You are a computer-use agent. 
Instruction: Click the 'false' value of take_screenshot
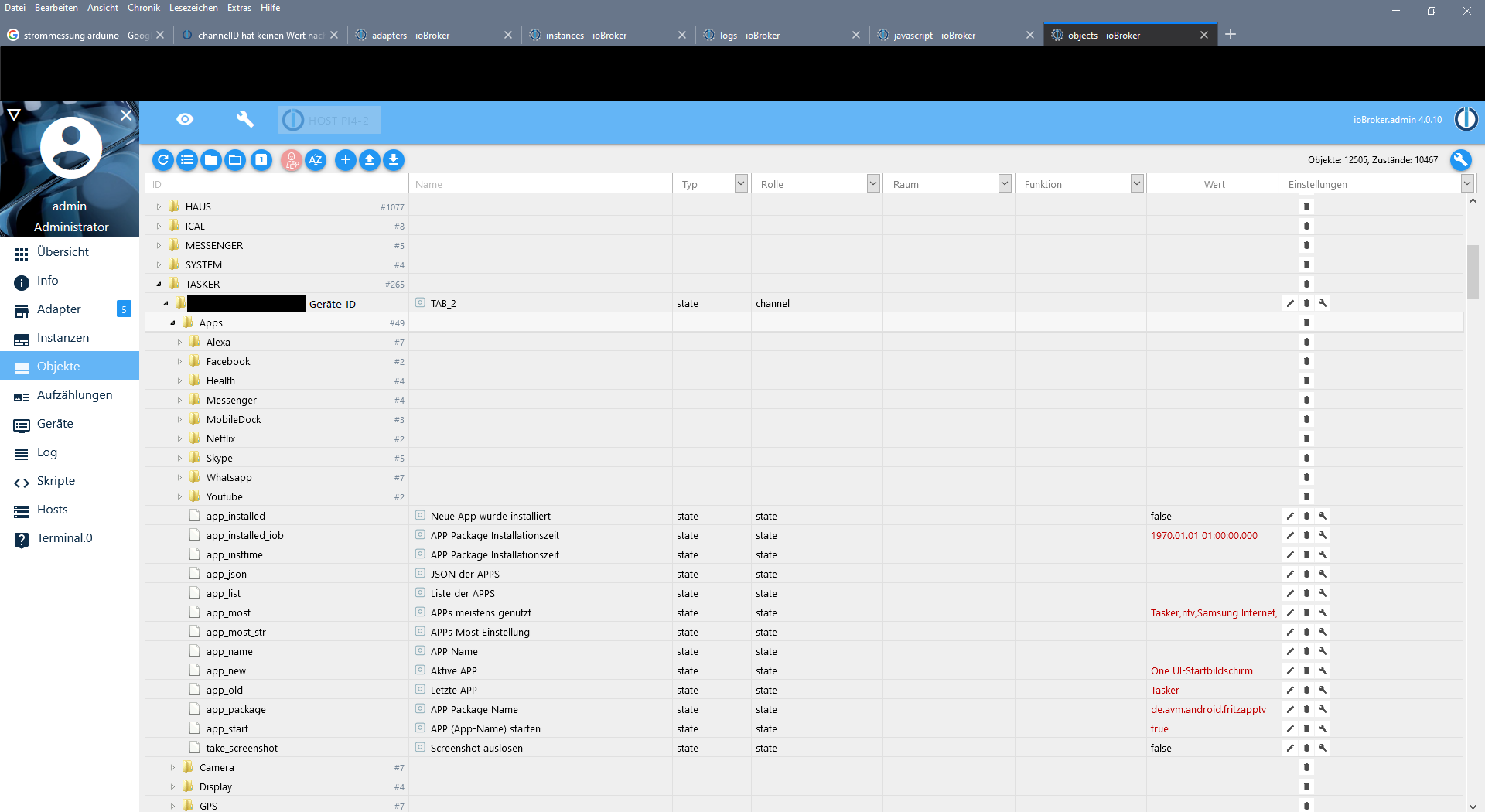(1161, 749)
